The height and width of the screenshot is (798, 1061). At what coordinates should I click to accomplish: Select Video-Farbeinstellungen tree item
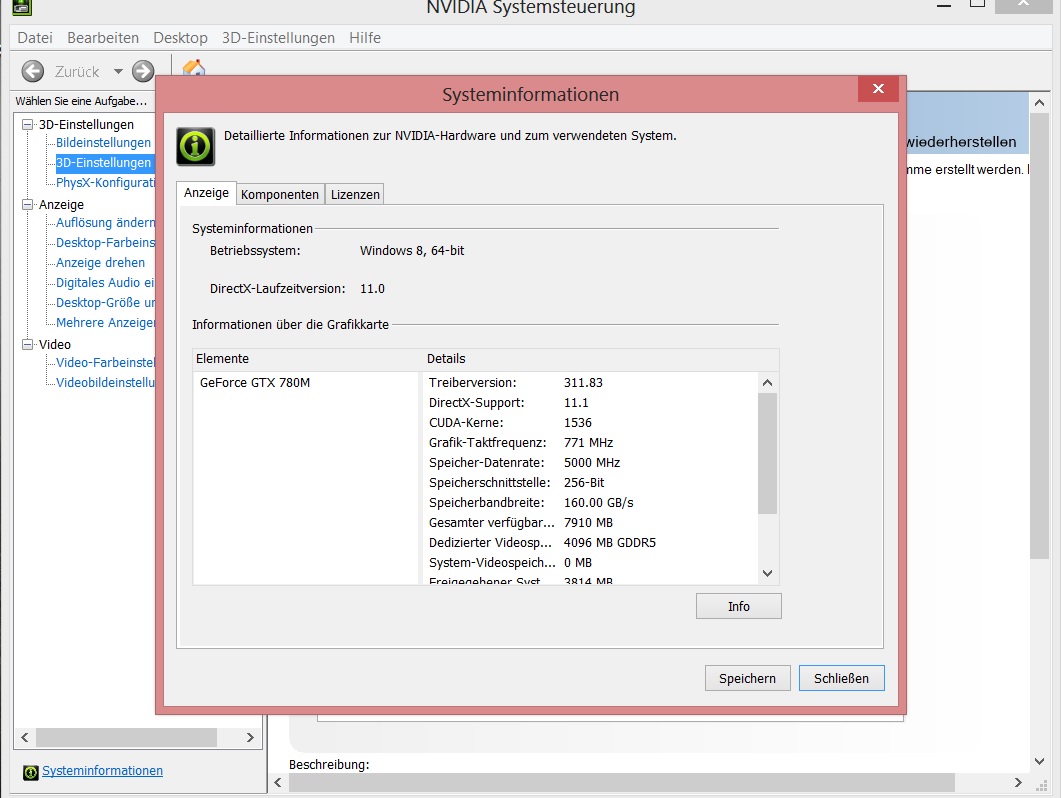(106, 363)
